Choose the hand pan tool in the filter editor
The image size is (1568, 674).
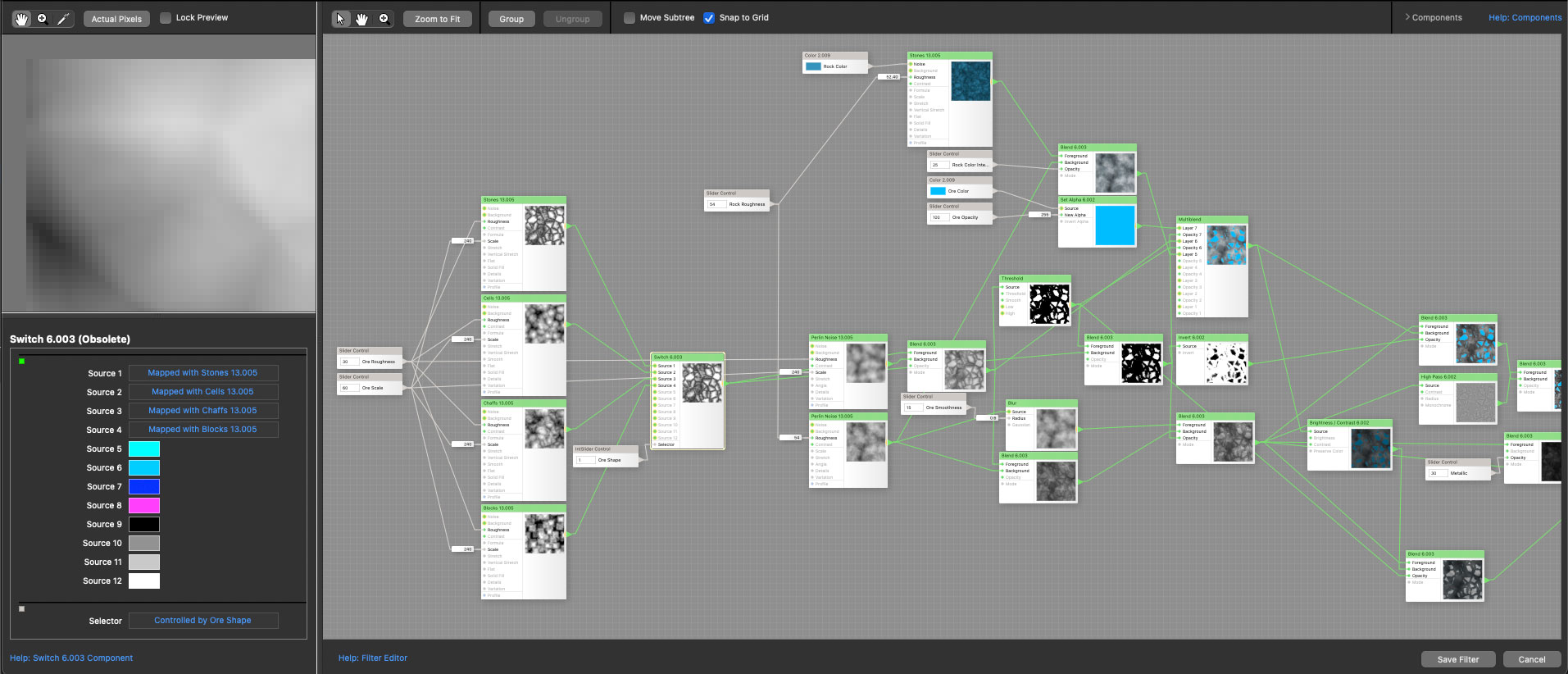361,18
